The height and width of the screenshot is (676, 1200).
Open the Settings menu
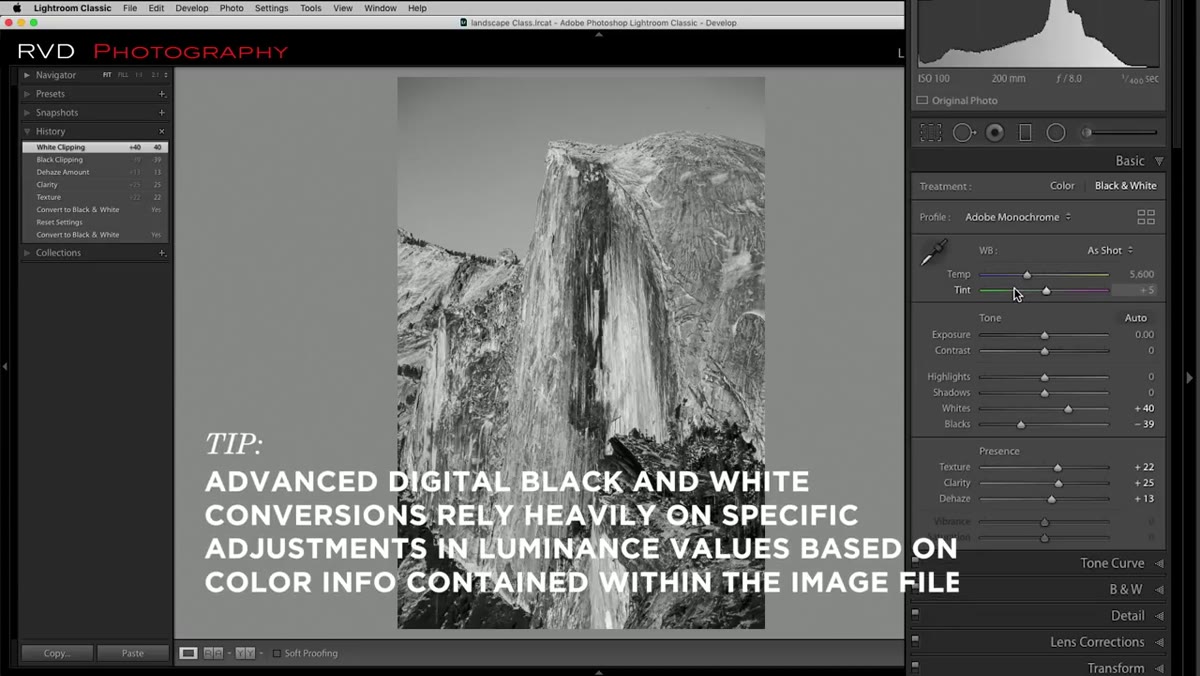271,8
